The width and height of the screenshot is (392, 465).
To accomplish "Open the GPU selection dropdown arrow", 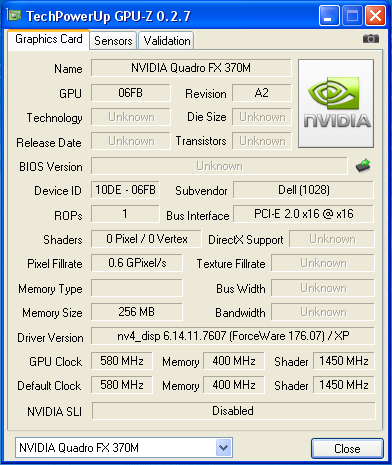I will (x=223, y=448).
